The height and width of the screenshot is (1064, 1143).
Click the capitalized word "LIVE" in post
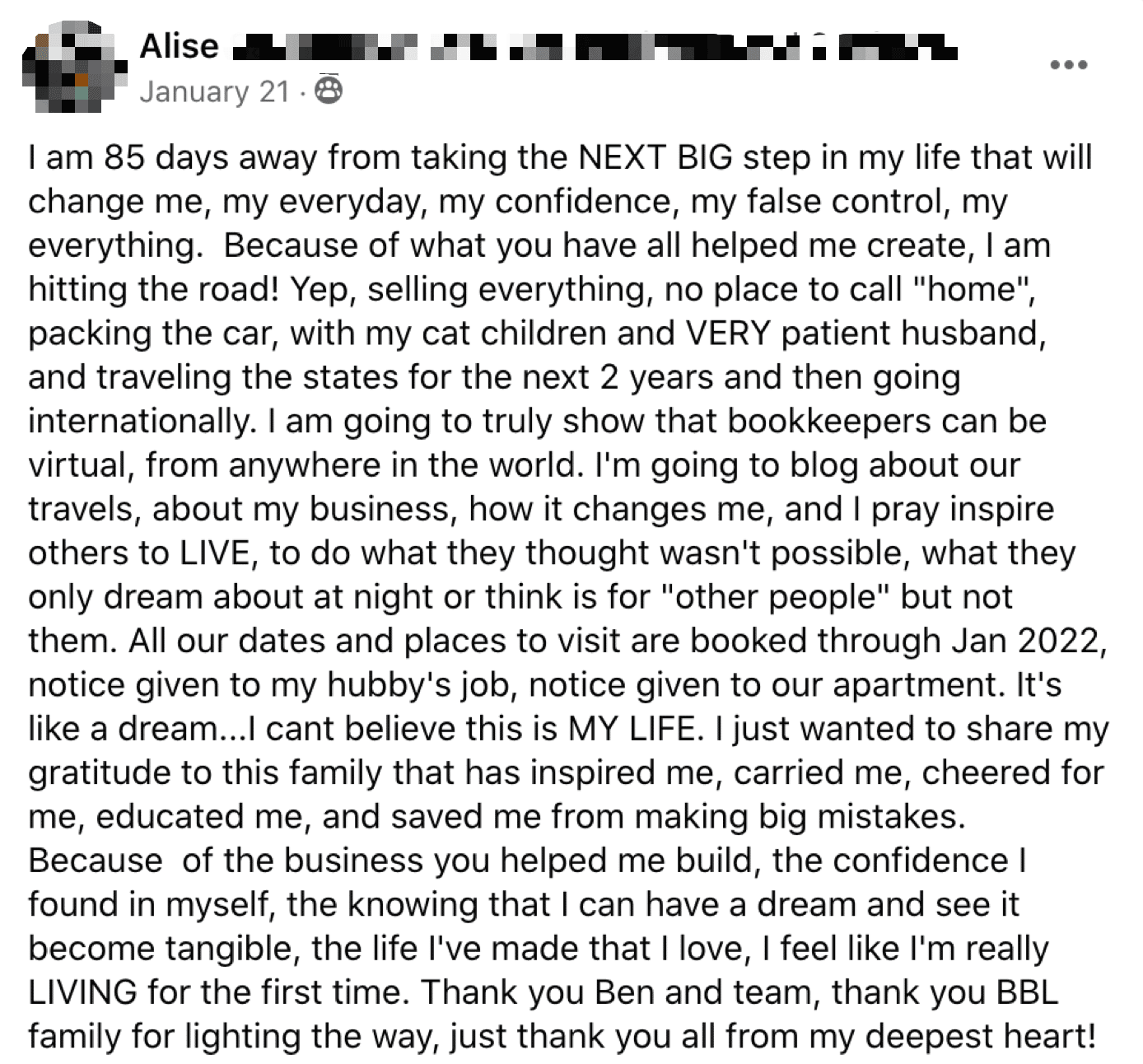pos(214,553)
